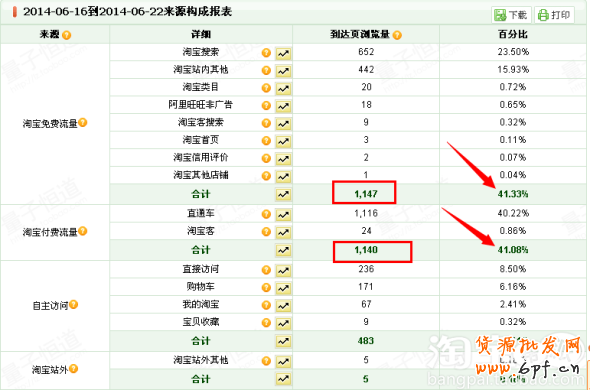
Task: Click help icon next to 淘宝站外
Action: point(74,369)
